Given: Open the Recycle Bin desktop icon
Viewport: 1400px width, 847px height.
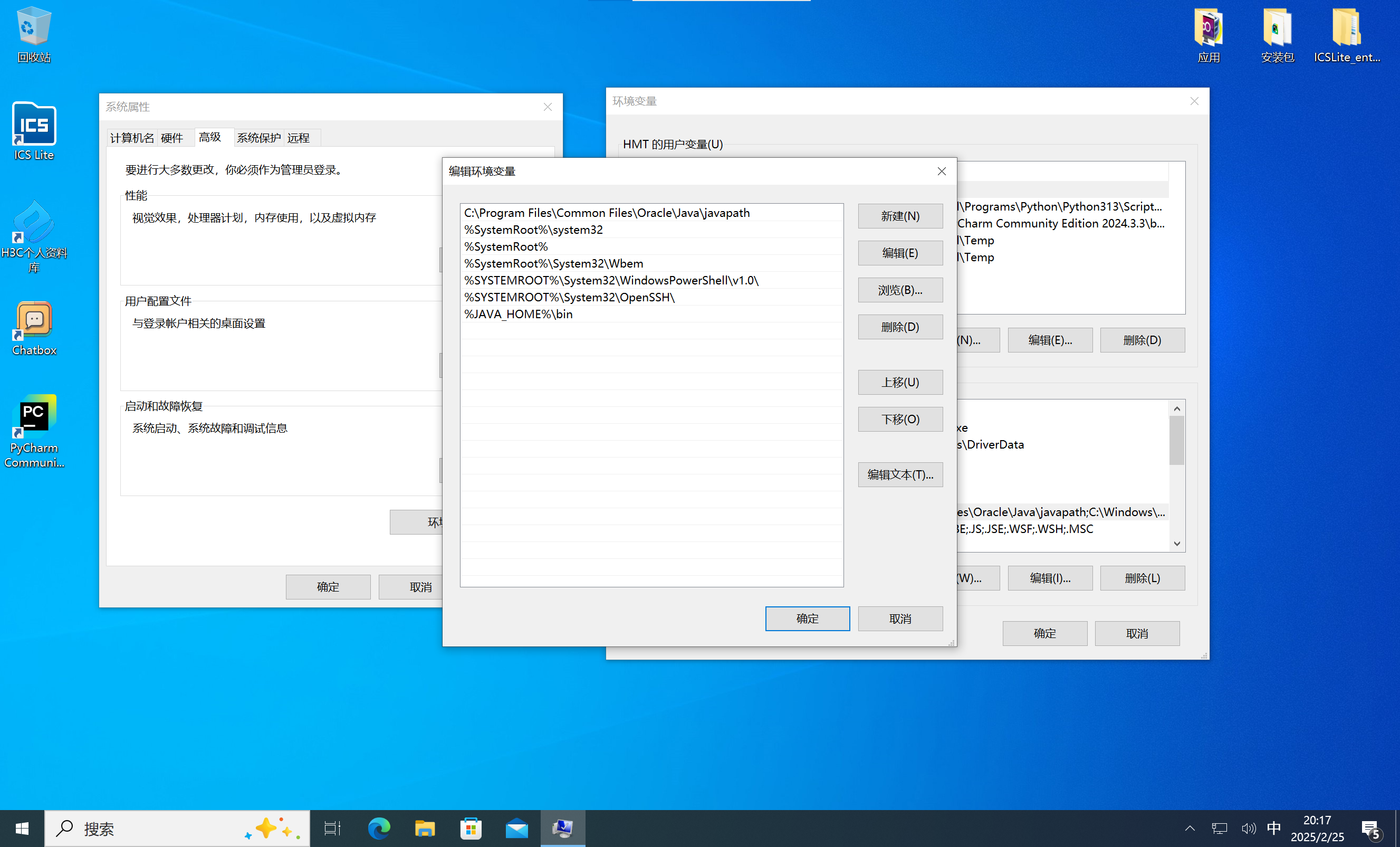Looking at the screenshot, I should pos(34,28).
